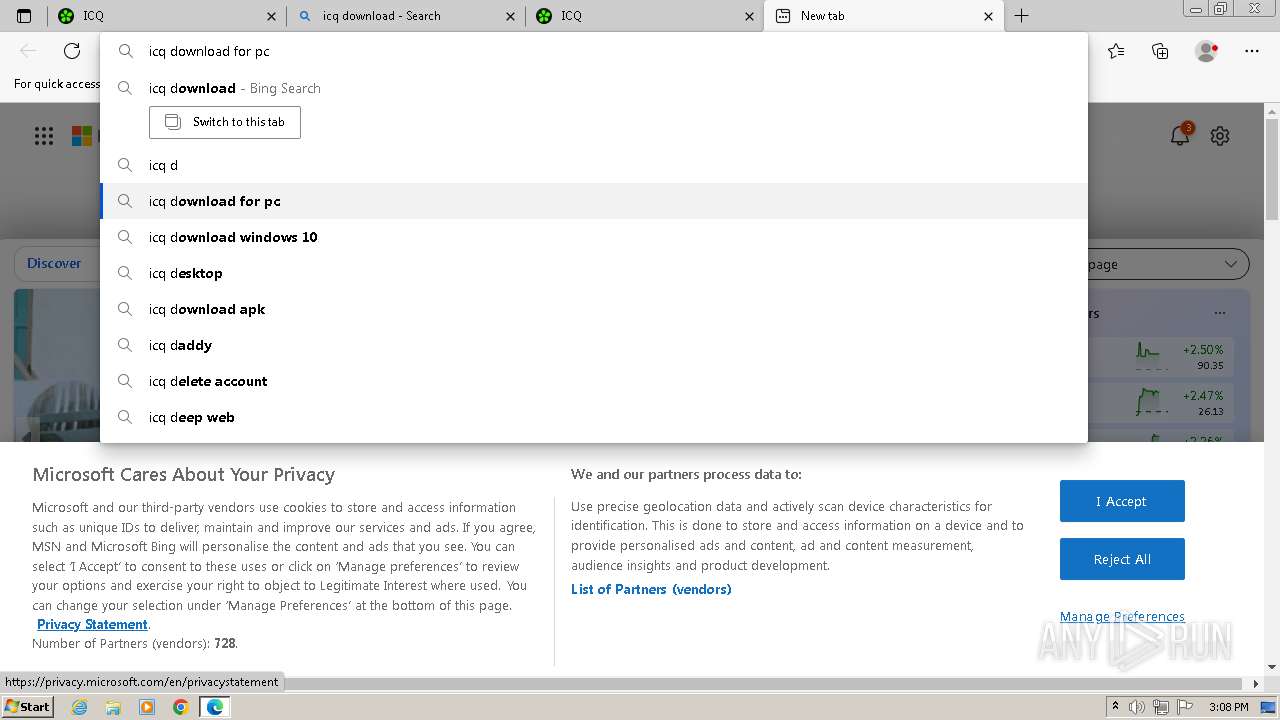Select suggestion icq d
The width and height of the screenshot is (1280, 720).
(x=594, y=165)
